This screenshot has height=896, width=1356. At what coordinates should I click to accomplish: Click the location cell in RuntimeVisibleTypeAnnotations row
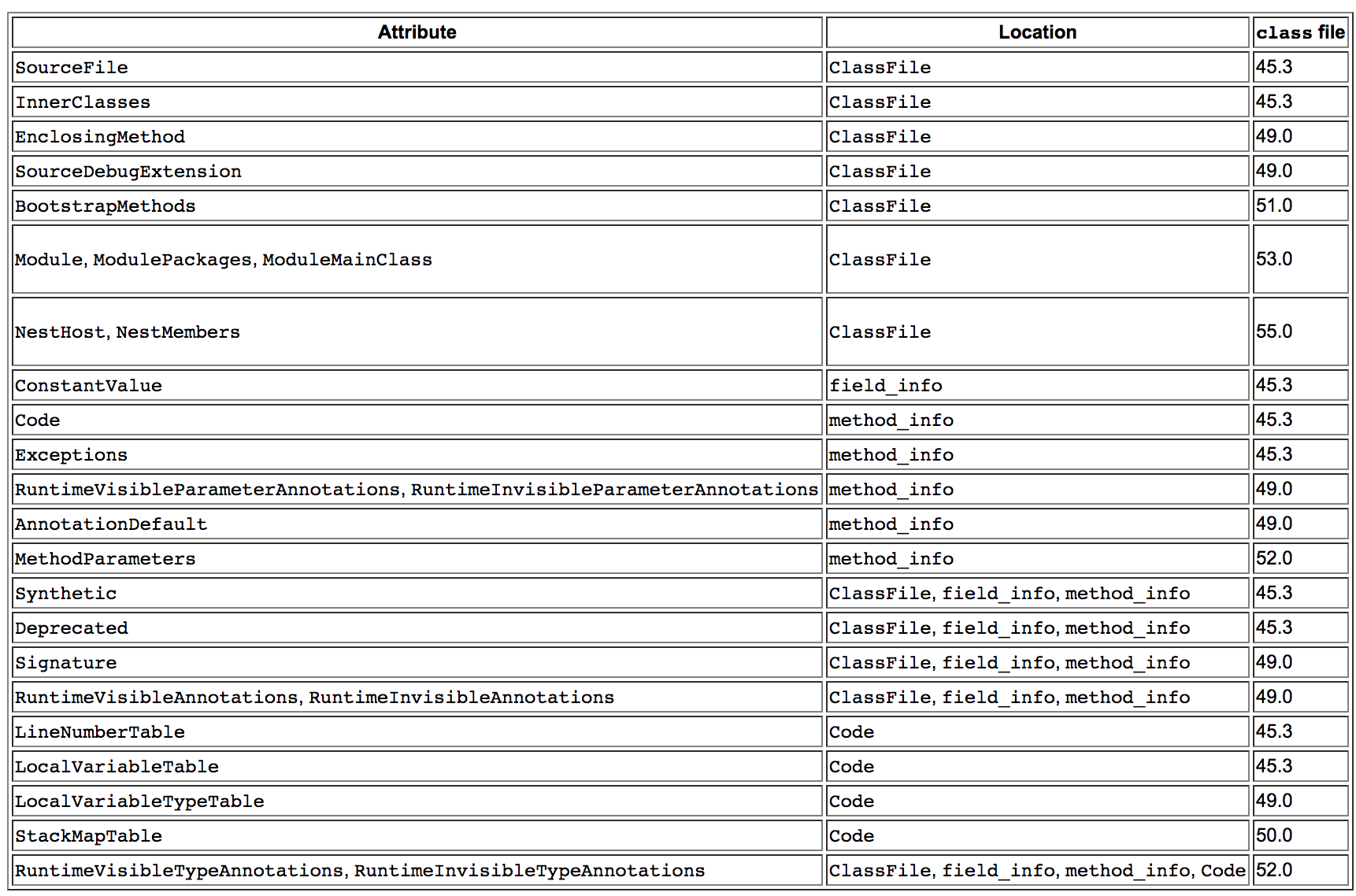coord(1037,870)
